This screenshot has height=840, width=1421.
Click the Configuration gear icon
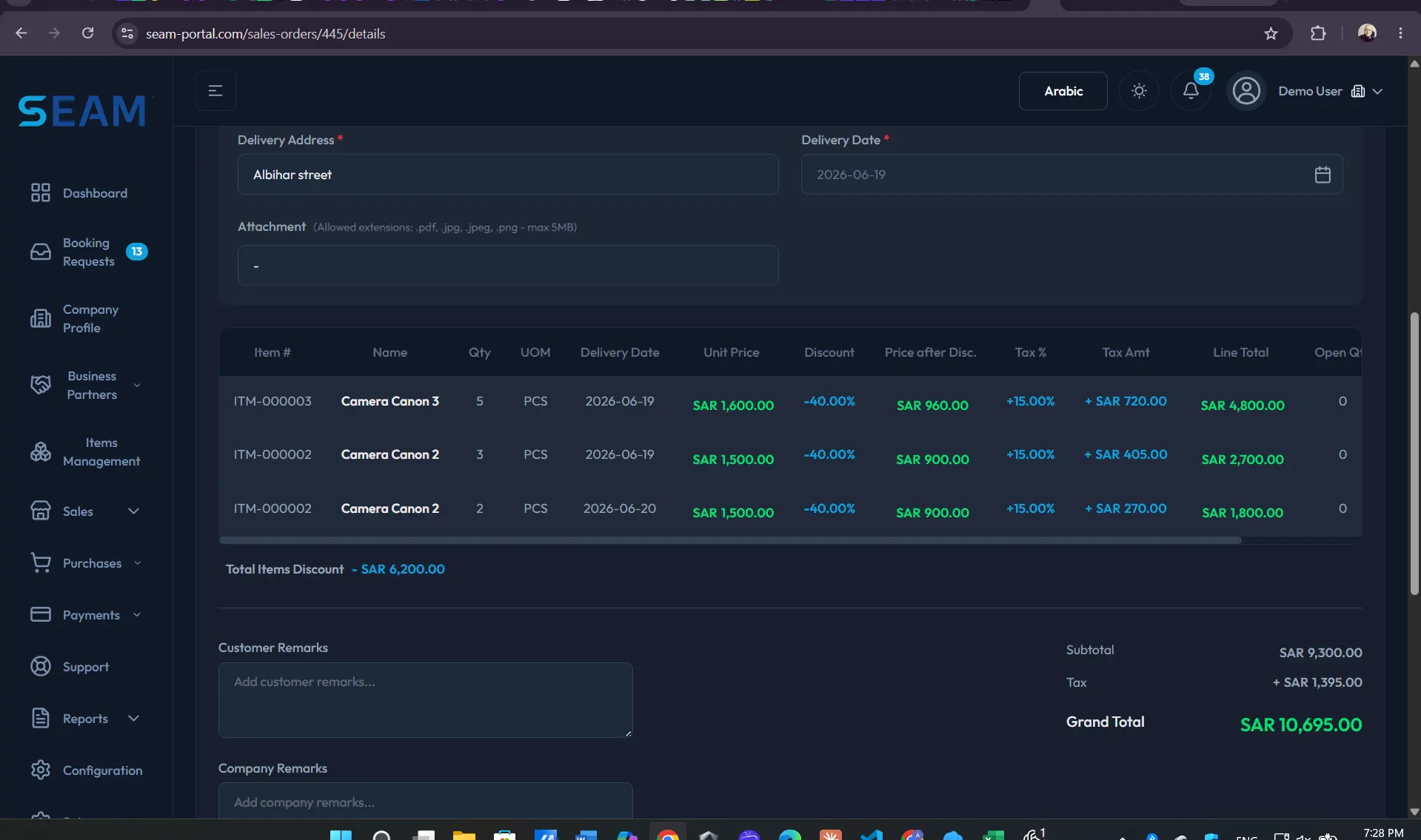[41, 770]
